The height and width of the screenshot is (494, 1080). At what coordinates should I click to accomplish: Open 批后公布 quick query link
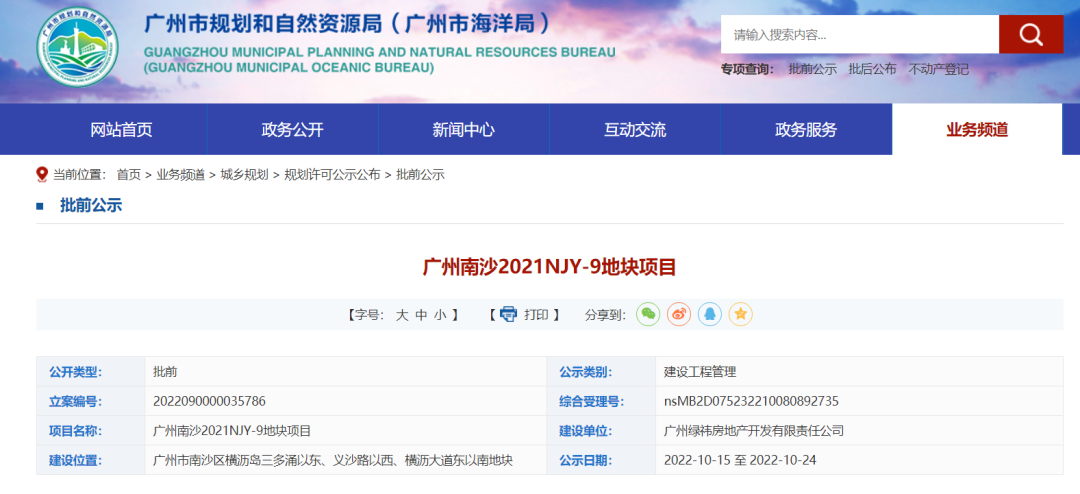coord(873,69)
